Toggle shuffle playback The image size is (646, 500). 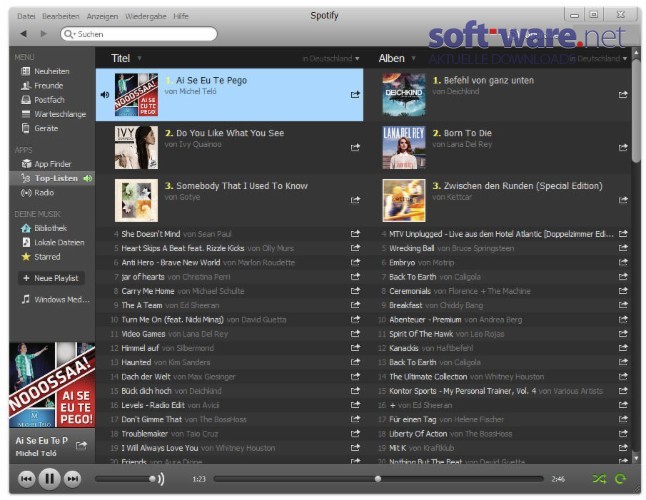coord(599,479)
